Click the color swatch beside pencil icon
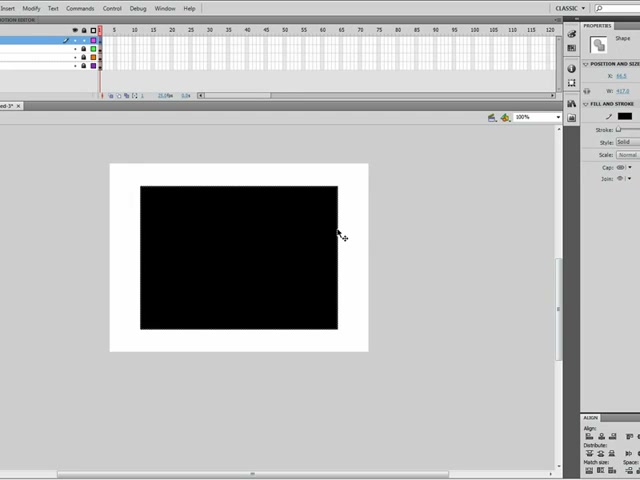The image size is (640, 480). point(624,116)
